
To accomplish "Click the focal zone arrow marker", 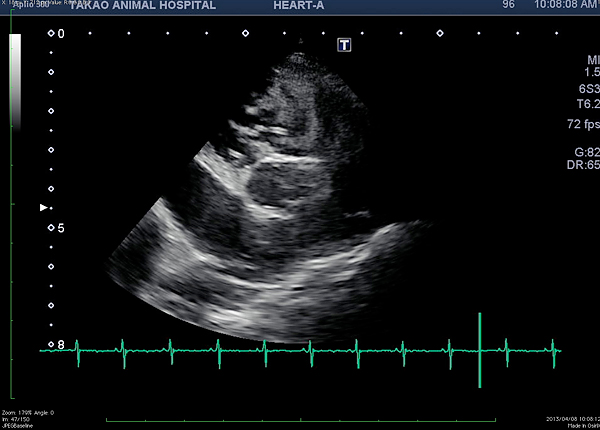I will pos(43,208).
